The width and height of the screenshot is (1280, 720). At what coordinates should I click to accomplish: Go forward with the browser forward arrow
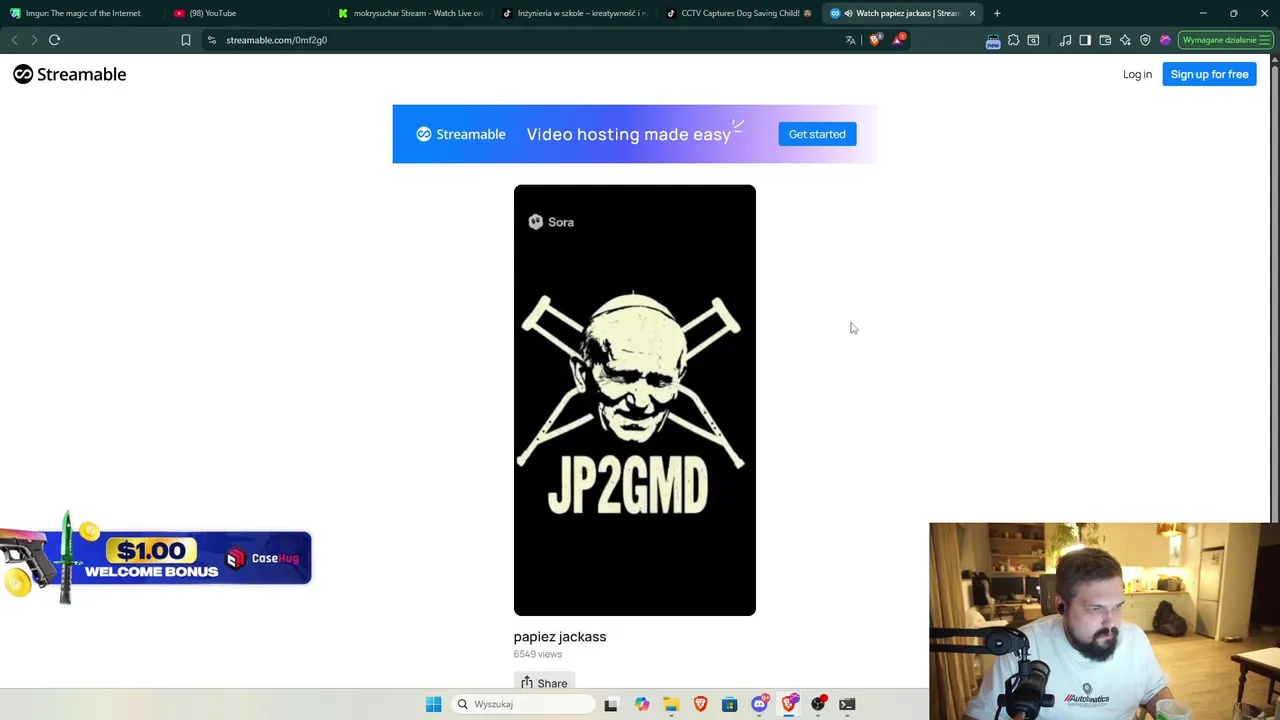point(33,40)
